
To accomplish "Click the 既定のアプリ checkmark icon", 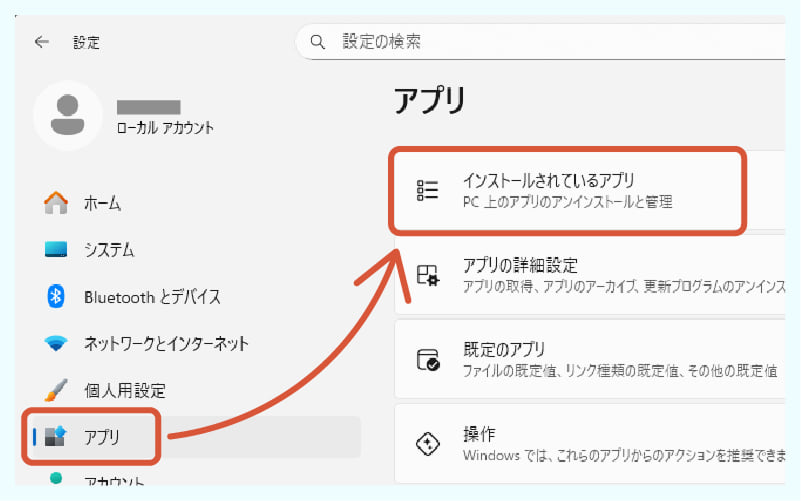I will [x=428, y=360].
